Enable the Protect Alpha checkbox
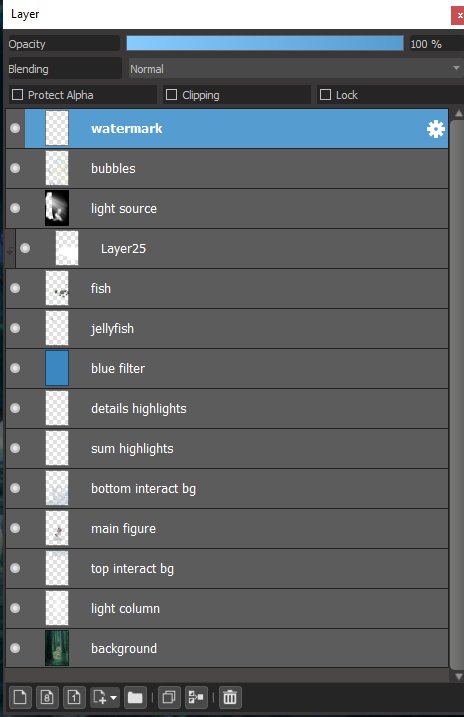 (x=17, y=95)
